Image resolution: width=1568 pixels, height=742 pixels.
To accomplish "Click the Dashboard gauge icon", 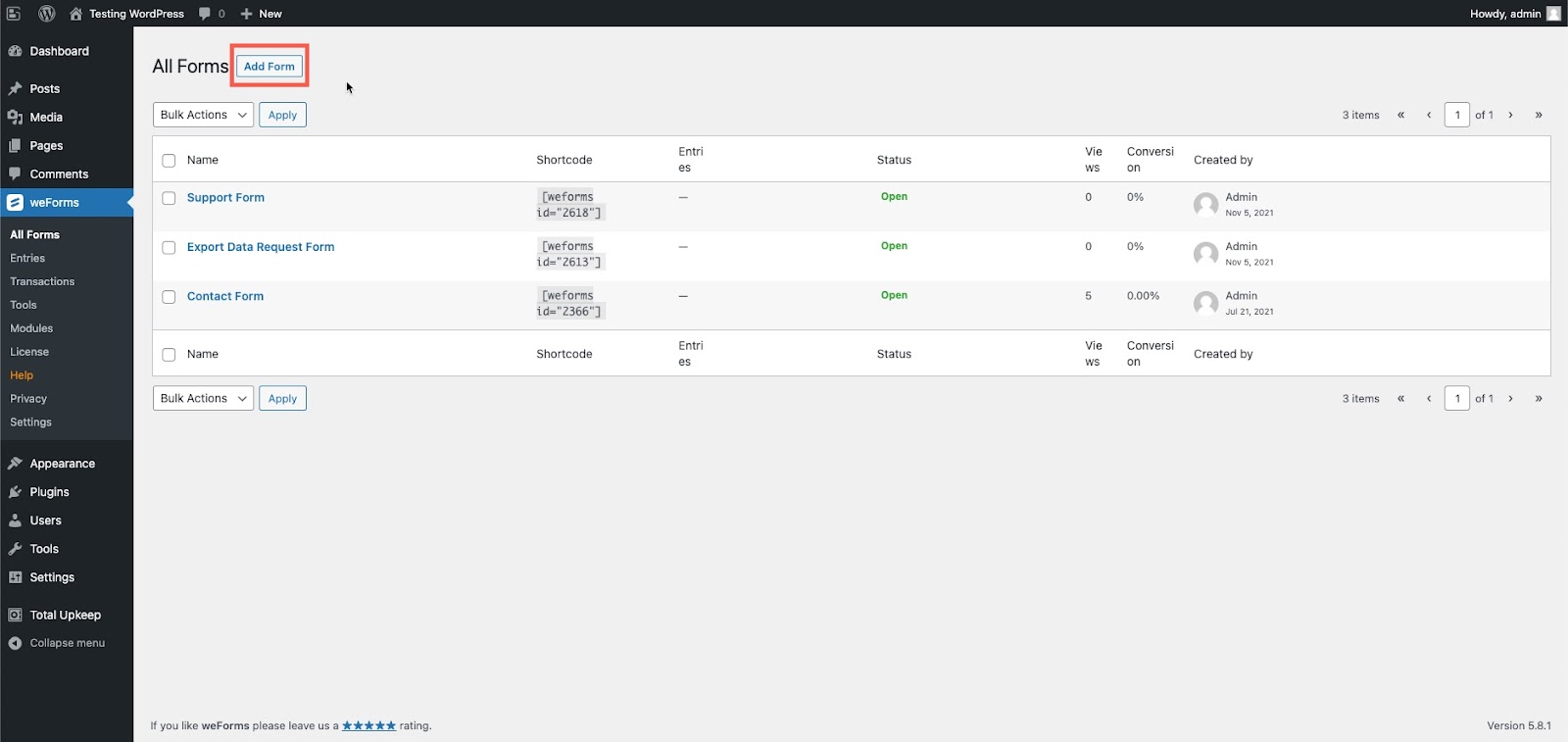I will coord(16,51).
